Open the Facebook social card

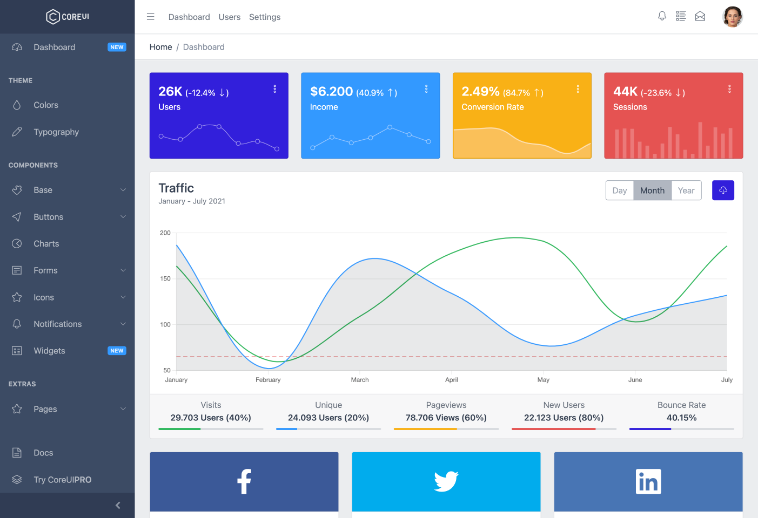[244, 481]
